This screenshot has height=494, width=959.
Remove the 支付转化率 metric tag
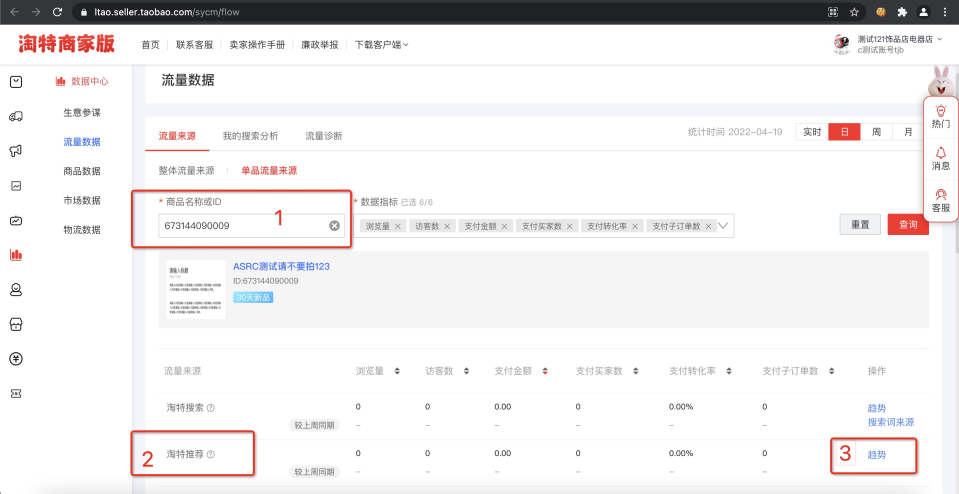(x=635, y=226)
